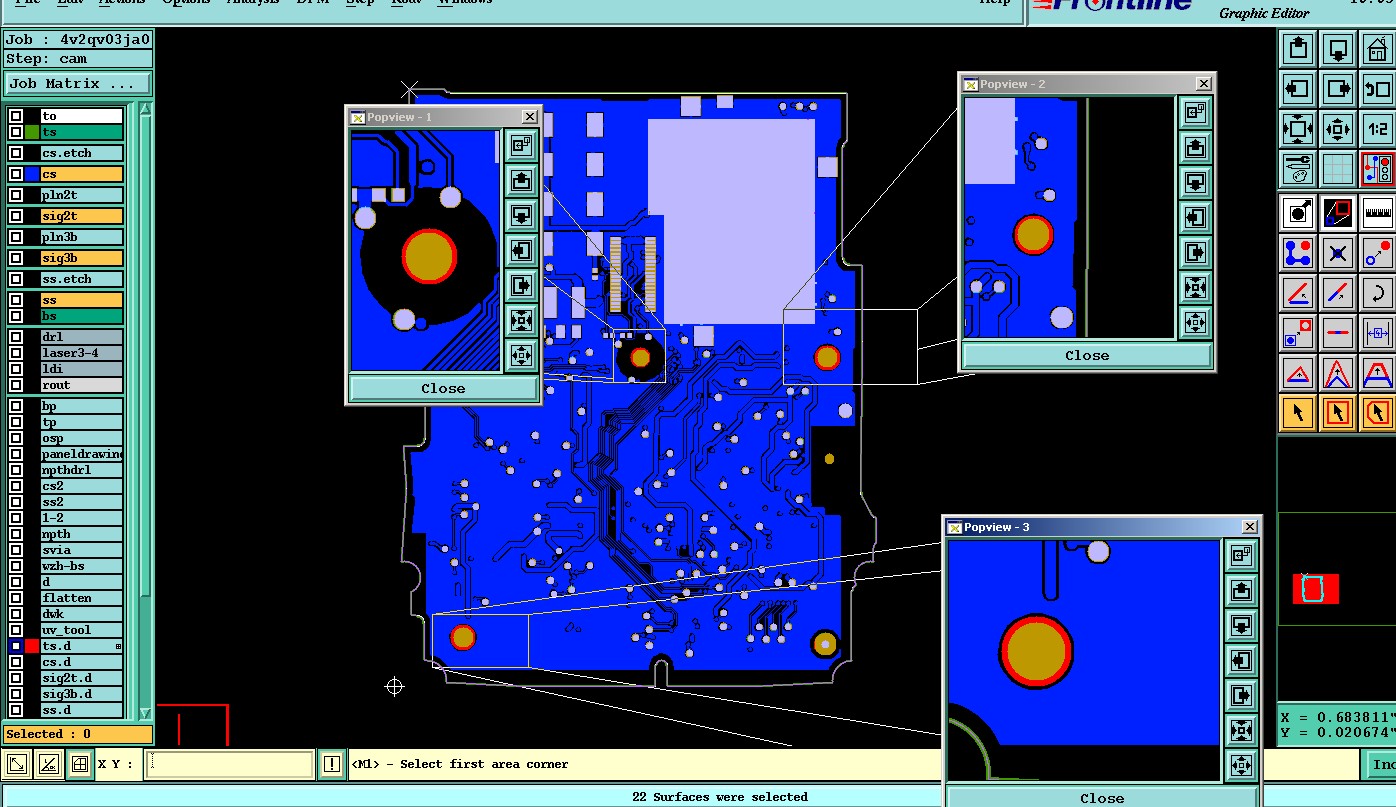This screenshot has width=1396, height=807.
Task: Open the Job Matrix ... panel
Action: (x=77, y=84)
